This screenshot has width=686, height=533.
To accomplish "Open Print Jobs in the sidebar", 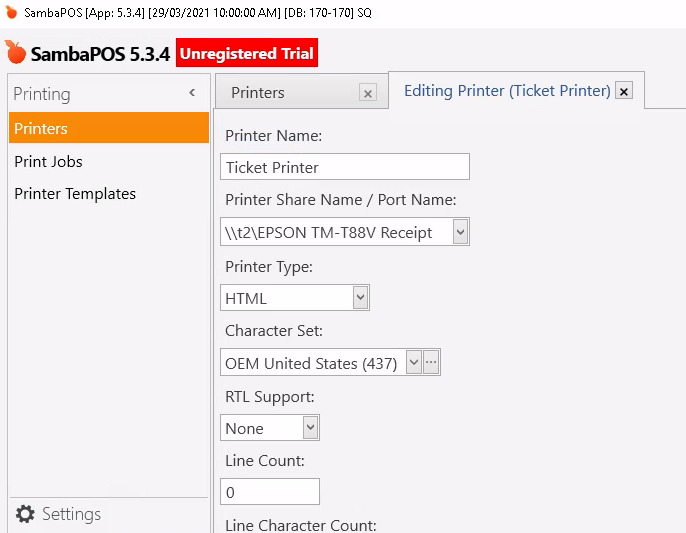I will point(48,161).
